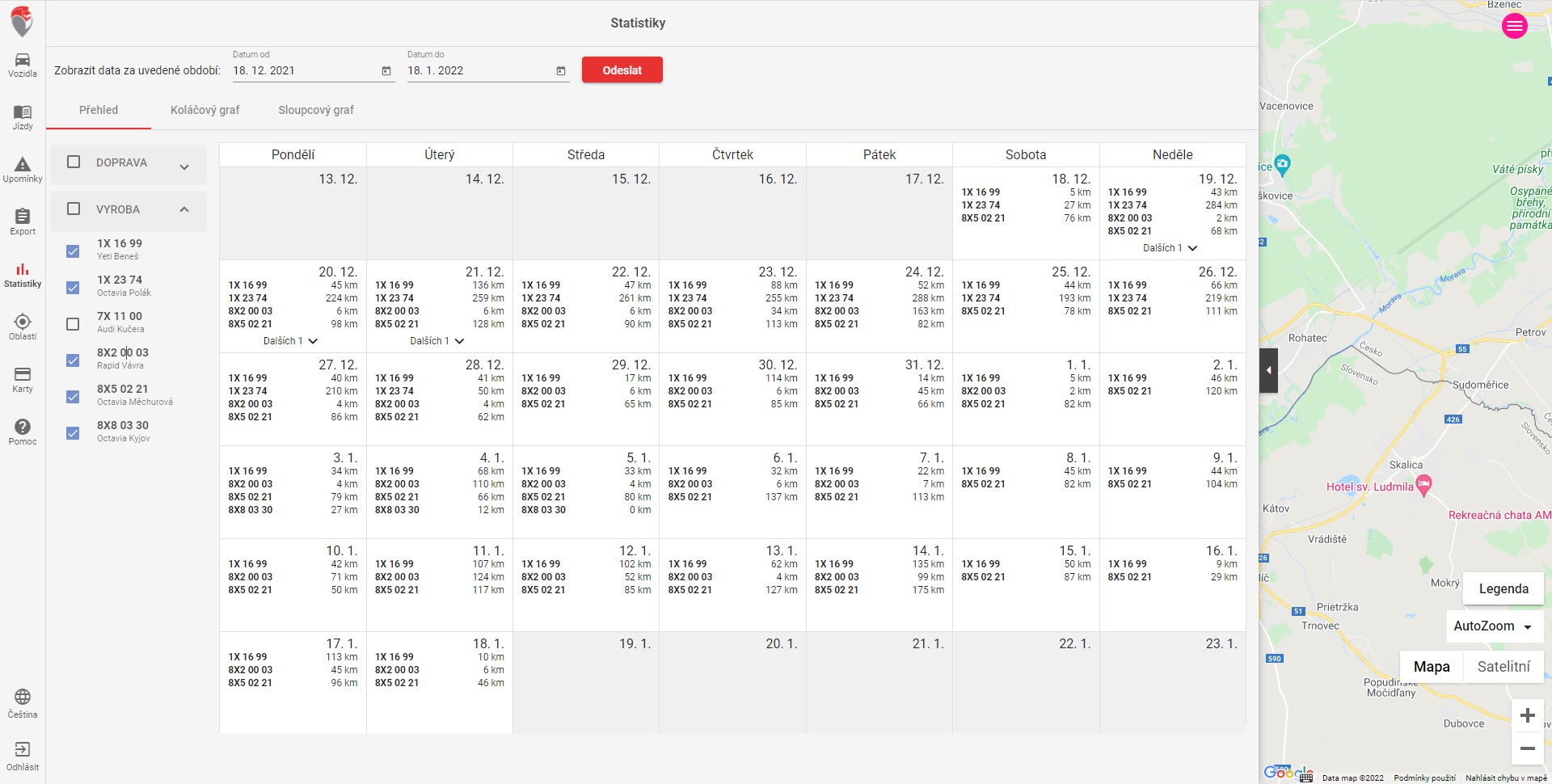Open the AutoZoom dropdown on map

[1493, 626]
